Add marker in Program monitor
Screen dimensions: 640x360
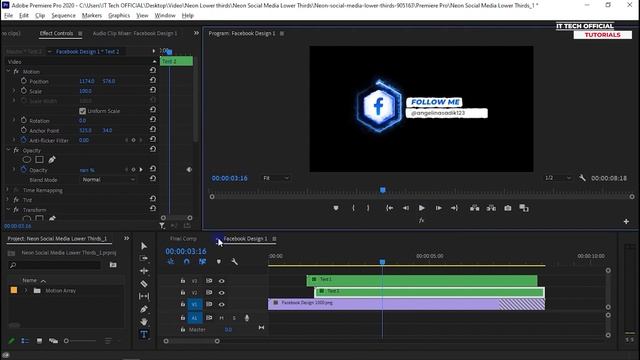pos(336,208)
